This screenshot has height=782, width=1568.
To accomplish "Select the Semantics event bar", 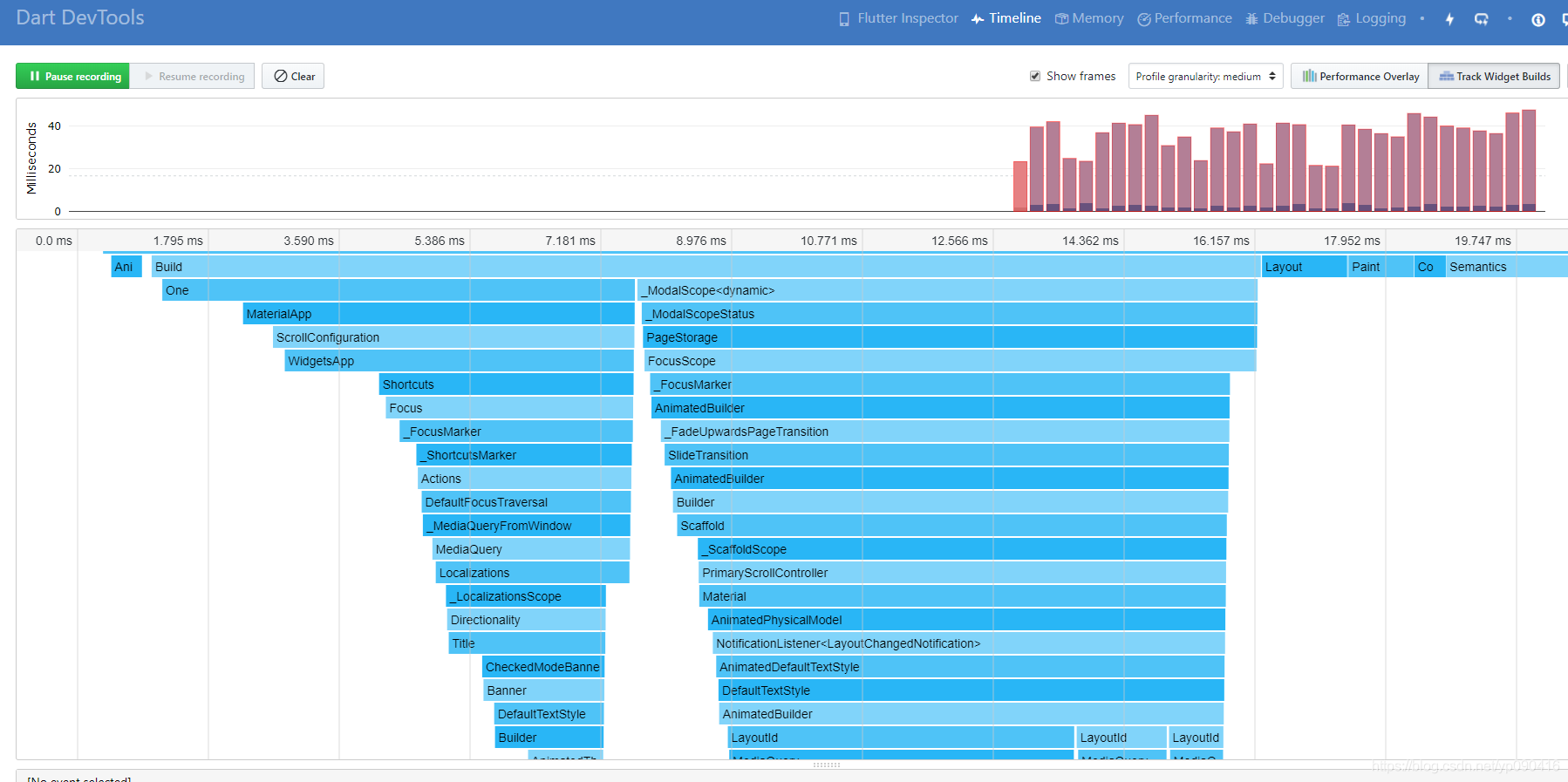I will 1507,267.
